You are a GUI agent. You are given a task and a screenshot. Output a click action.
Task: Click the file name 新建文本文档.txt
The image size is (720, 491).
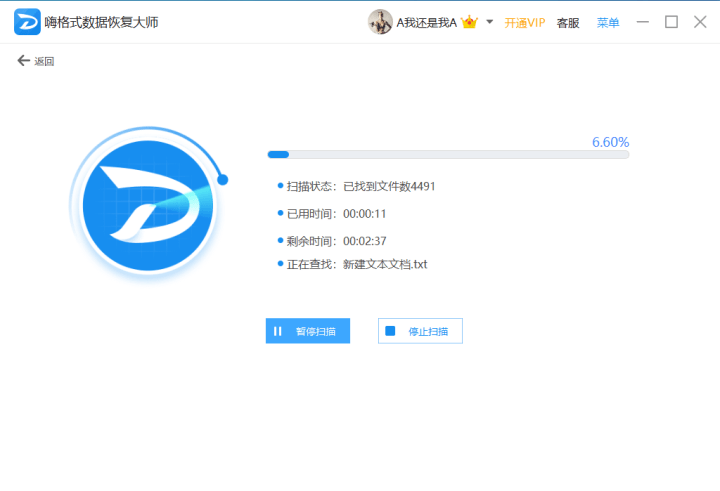[x=385, y=264]
